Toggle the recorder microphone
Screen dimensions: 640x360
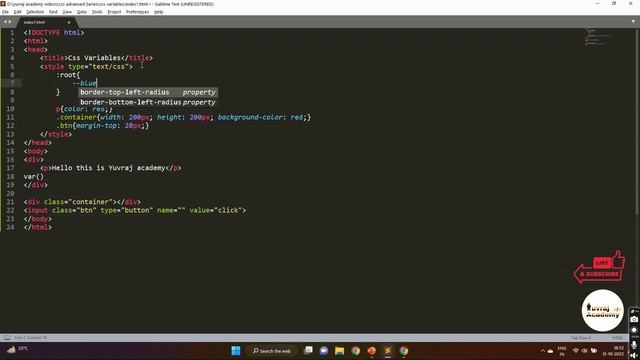pos(634,345)
